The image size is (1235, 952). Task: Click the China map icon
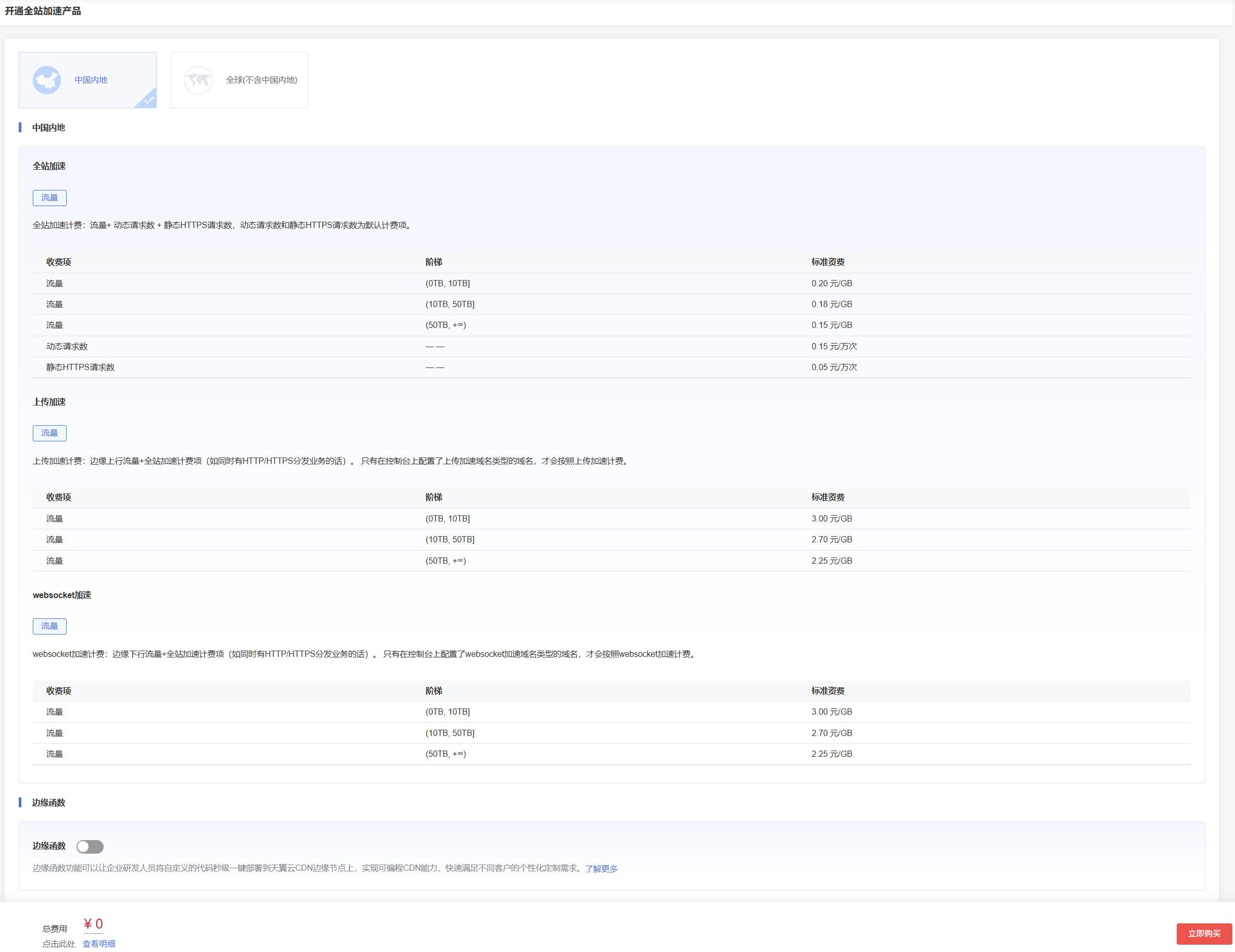click(46, 80)
